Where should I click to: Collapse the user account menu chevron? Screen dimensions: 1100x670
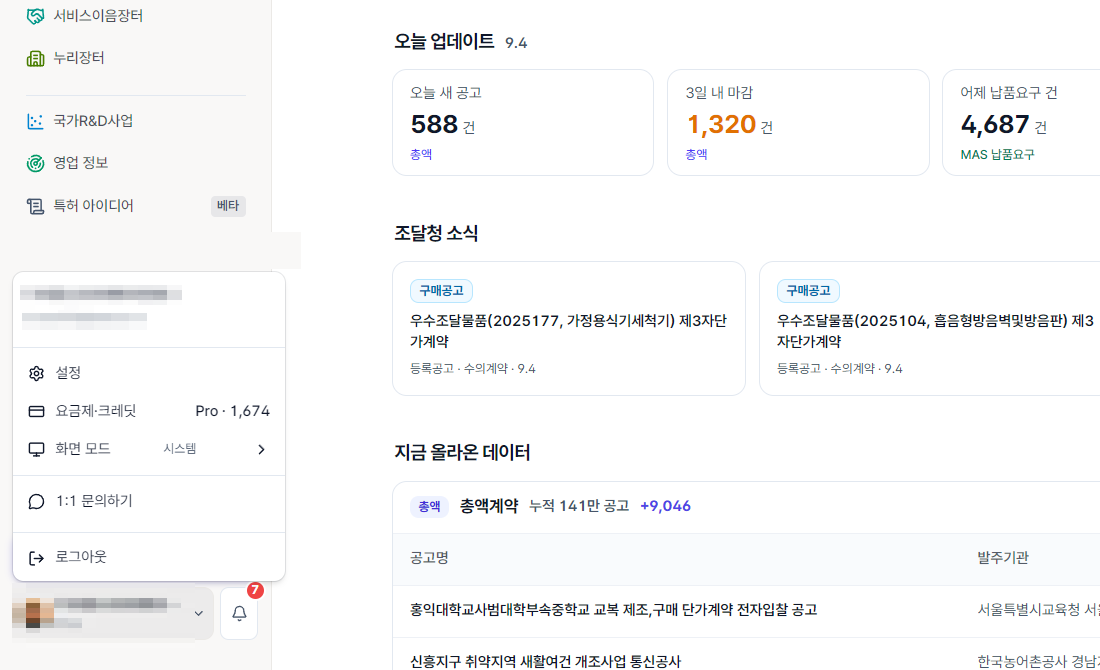click(199, 613)
